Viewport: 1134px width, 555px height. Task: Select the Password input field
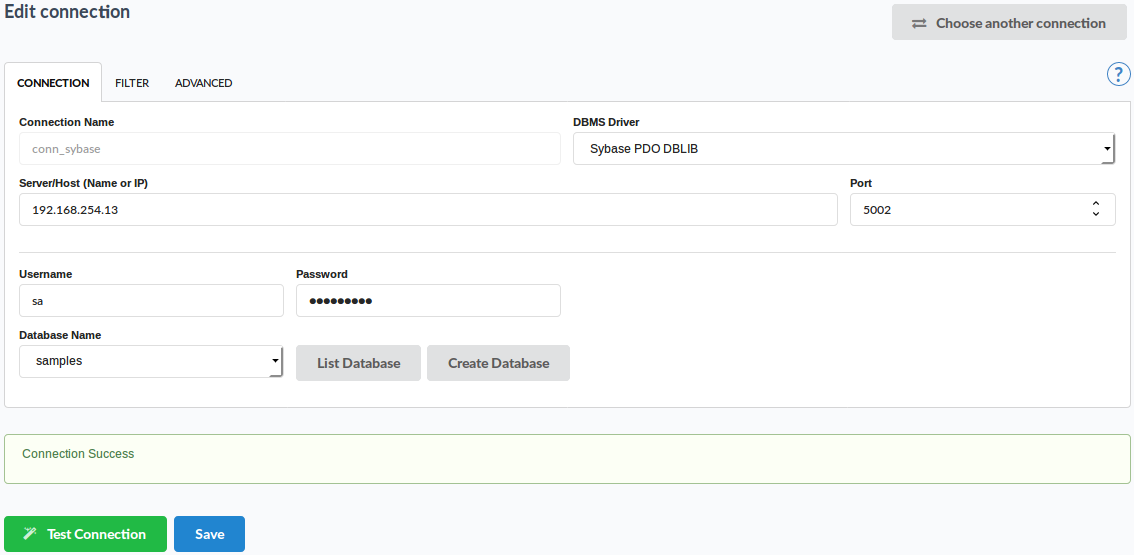click(x=428, y=300)
